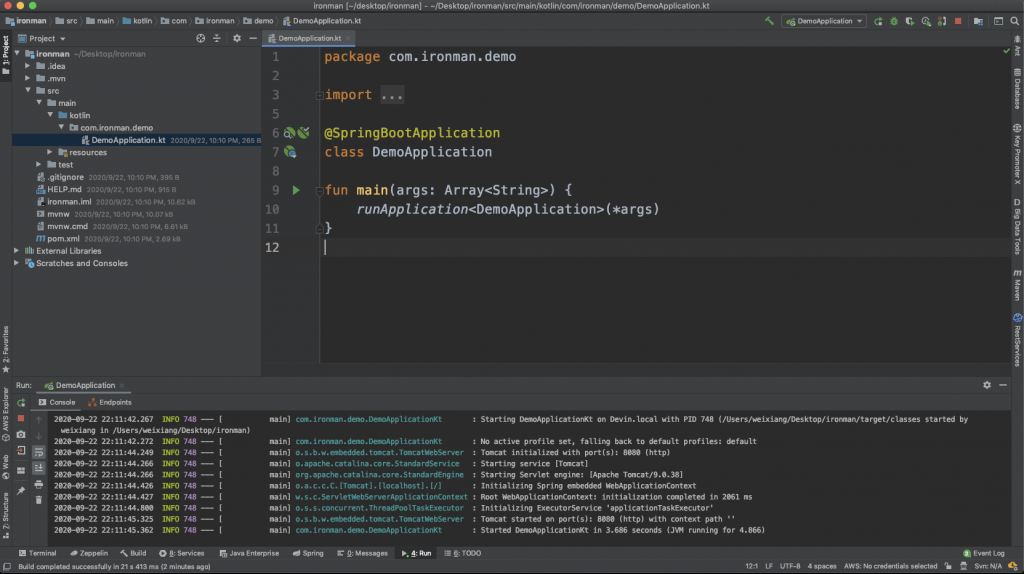Click the locate/scroll from source target icon
This screenshot has width=1024, height=574.
point(200,39)
